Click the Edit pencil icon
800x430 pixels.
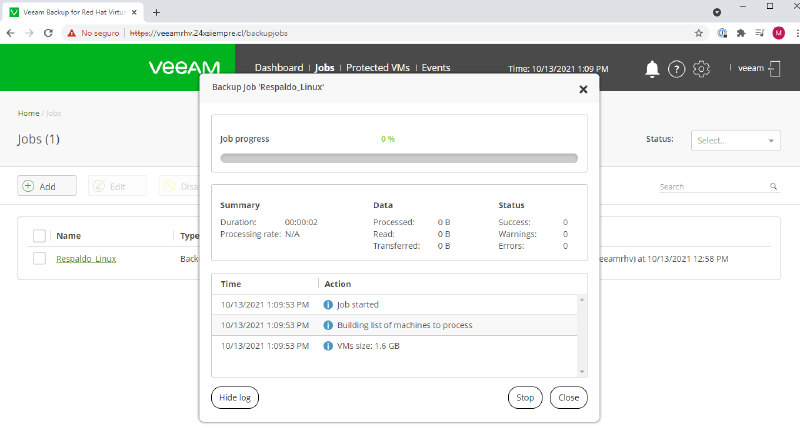[x=99, y=186]
